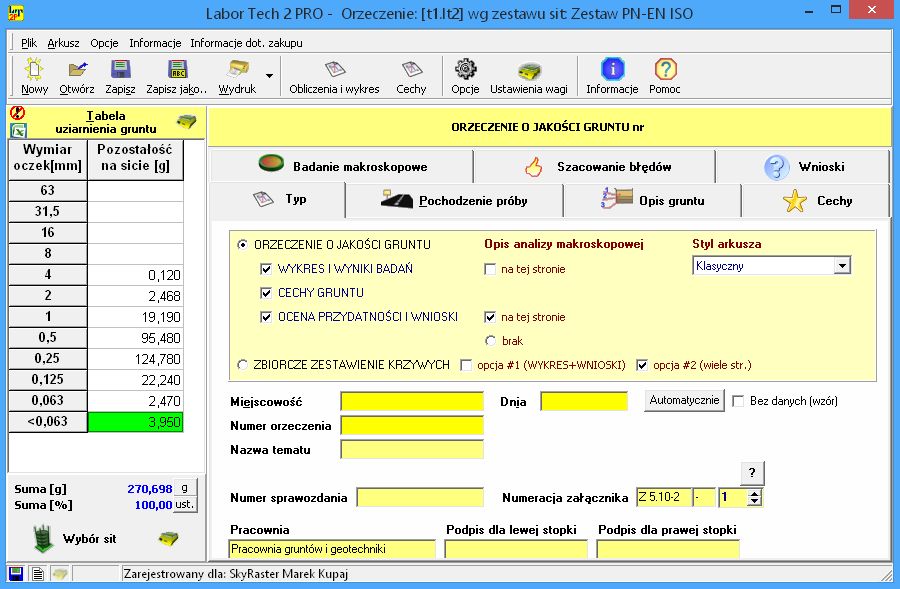The image size is (900, 589).
Task: Uncheck WYKRES I WYNIKI BADAŃ checkbox
Action: click(267, 269)
